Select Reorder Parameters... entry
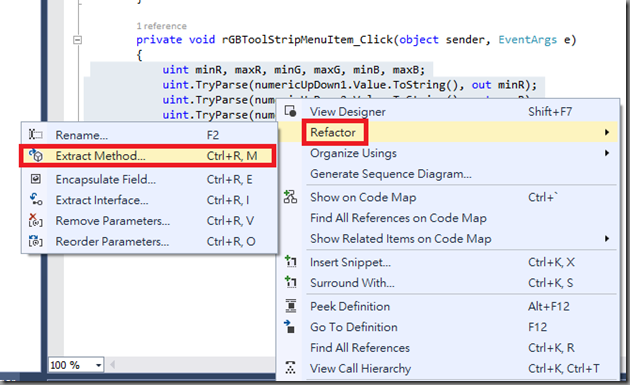Viewport: 630px width, 385px height. [x=149, y=242]
